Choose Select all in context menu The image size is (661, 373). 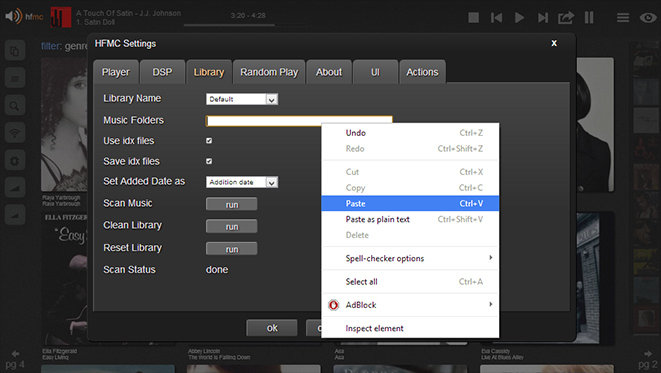(x=410, y=282)
